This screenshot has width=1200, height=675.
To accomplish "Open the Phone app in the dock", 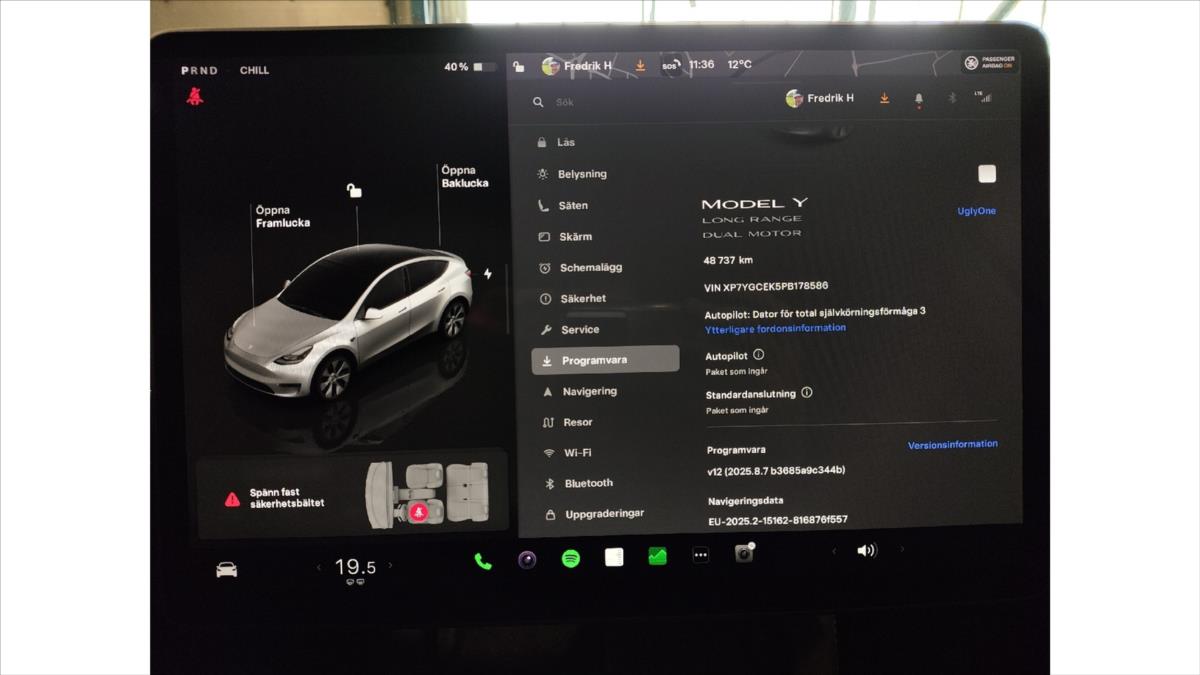I will pyautogui.click(x=483, y=561).
